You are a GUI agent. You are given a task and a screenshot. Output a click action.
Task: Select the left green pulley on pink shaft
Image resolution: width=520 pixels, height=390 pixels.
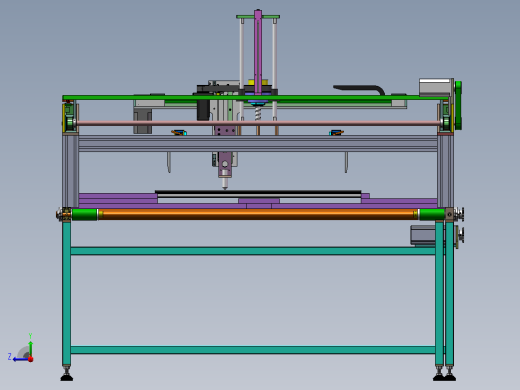[70, 123]
